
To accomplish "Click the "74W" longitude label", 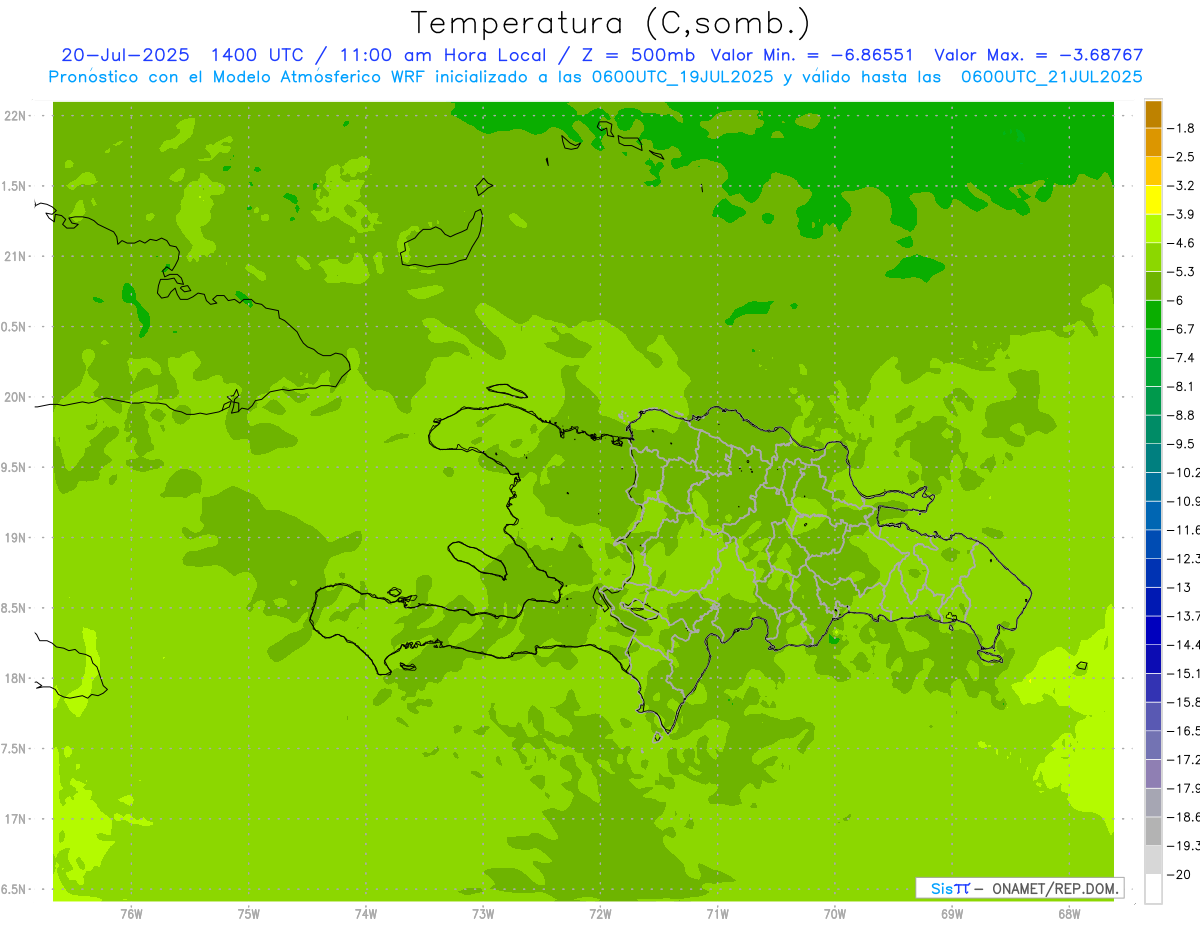I will coord(366,914).
